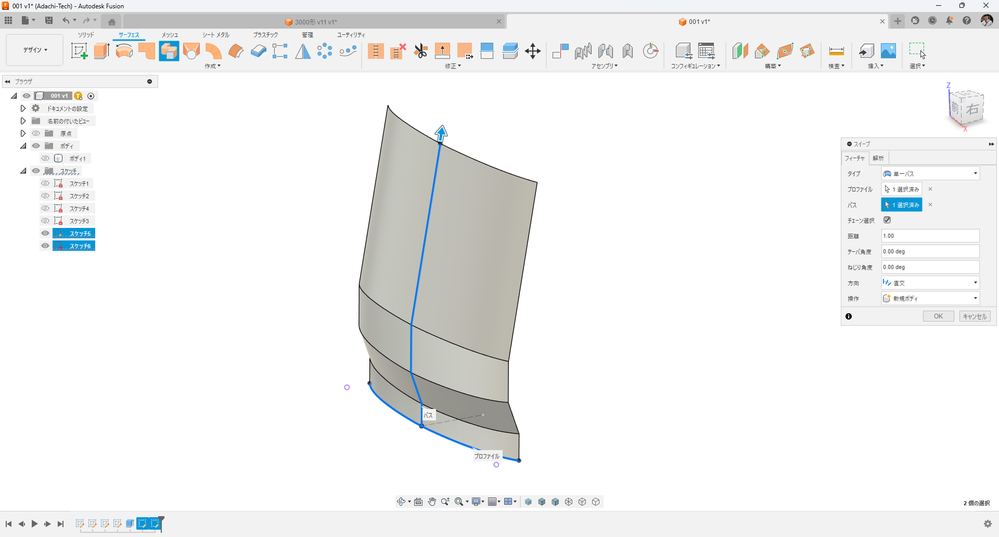The width and height of the screenshot is (999, 537).
Task: Click the Distance input field
Action: (930, 236)
